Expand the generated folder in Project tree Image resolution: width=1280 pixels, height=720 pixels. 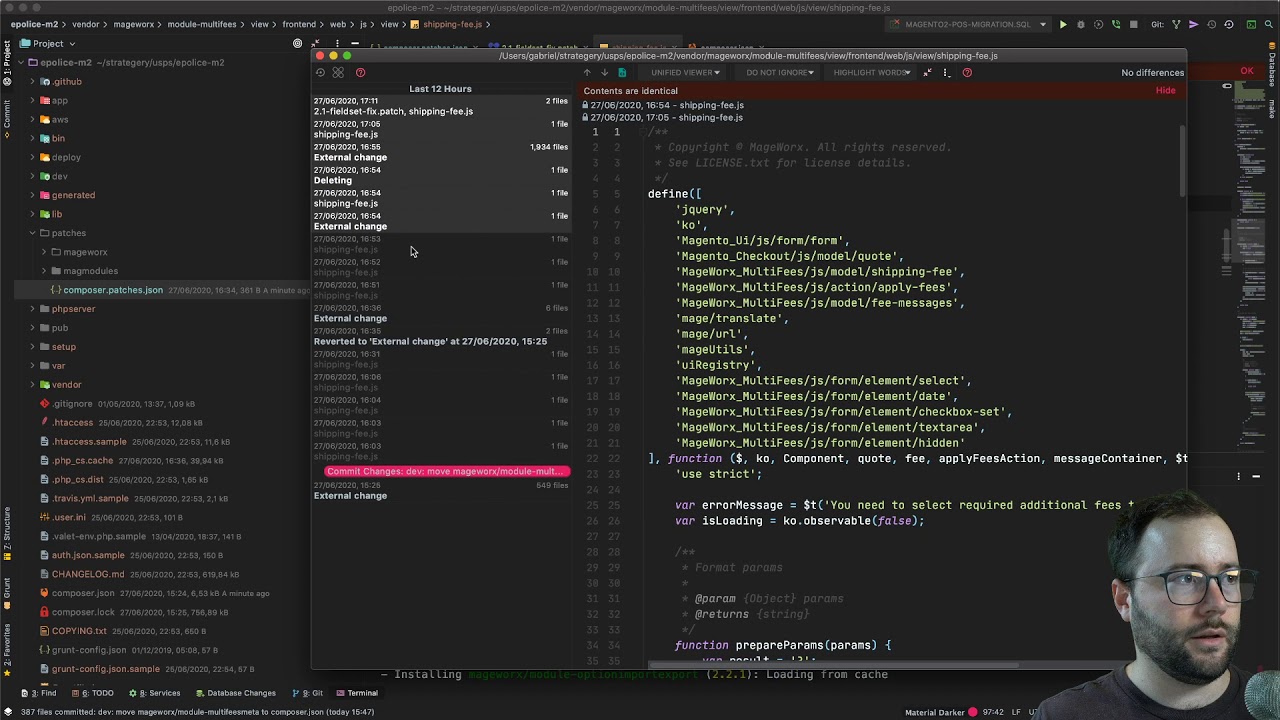coord(32,195)
